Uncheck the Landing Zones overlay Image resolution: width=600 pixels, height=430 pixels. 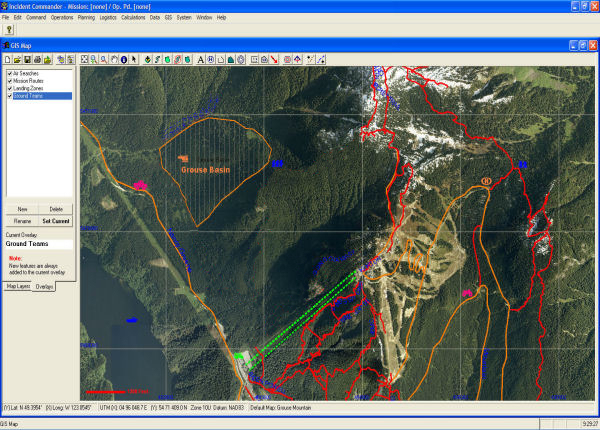(10, 88)
